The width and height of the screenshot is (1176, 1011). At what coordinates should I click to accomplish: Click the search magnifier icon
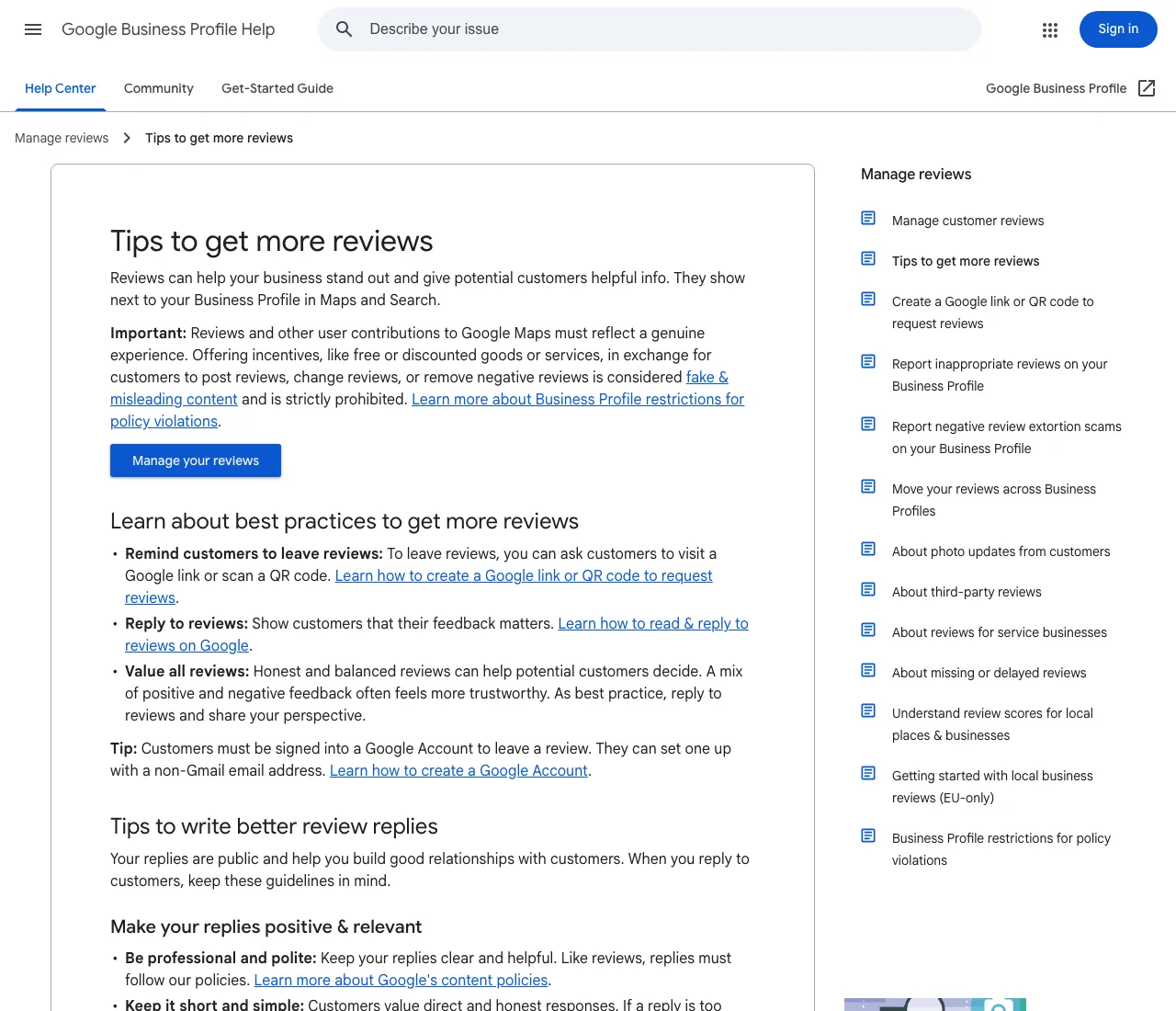345,29
